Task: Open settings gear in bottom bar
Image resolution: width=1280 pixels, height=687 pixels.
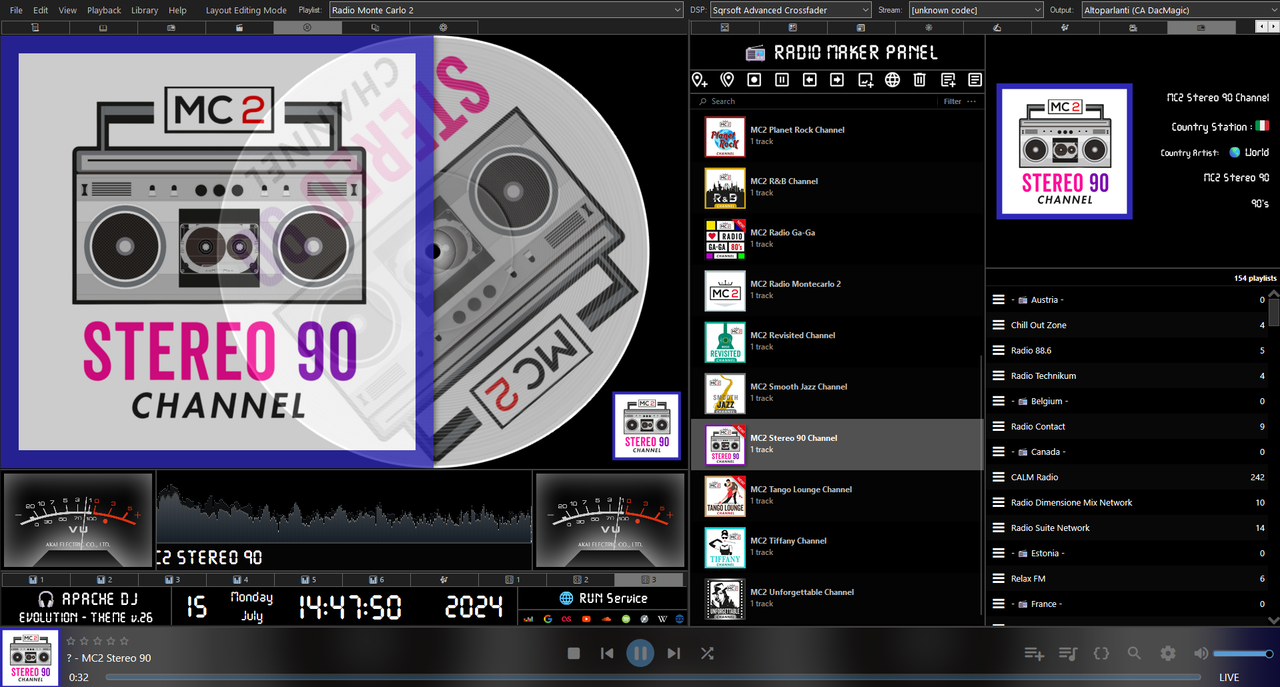Action: [x=1168, y=653]
